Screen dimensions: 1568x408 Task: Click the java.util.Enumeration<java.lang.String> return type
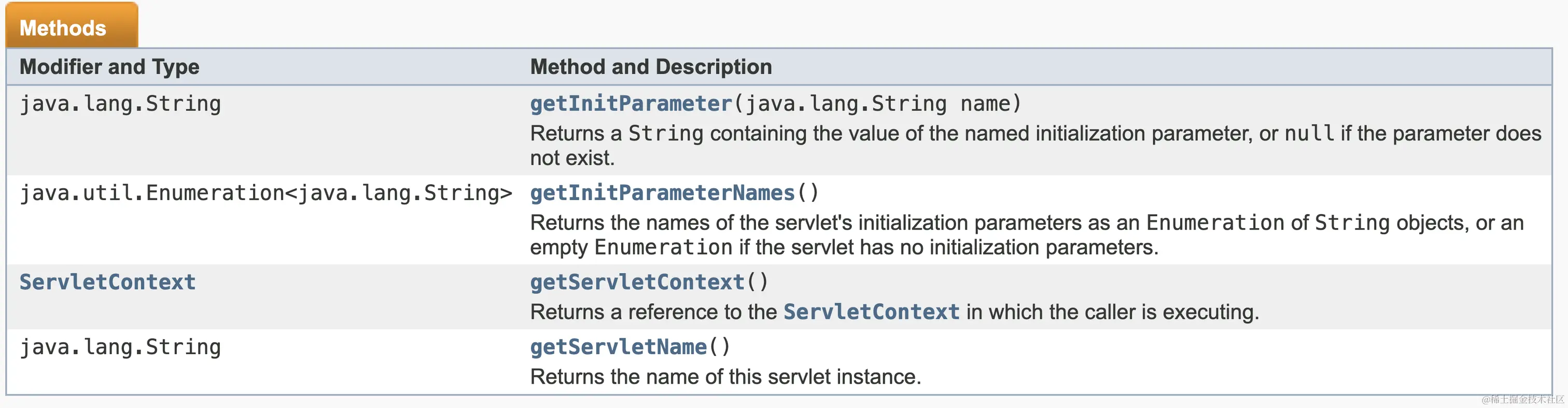pyautogui.click(x=266, y=193)
